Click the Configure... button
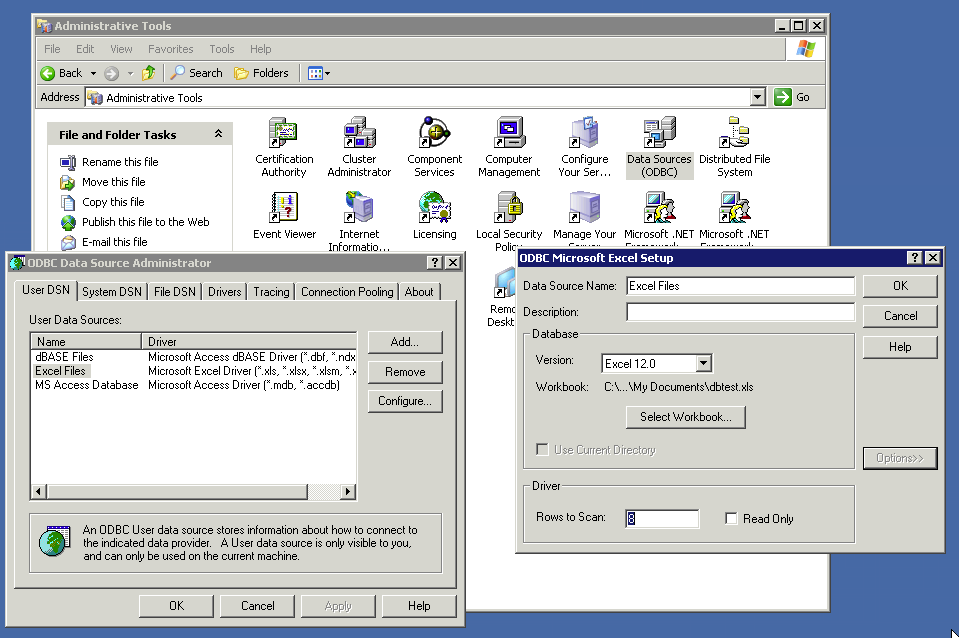Viewport: 959px width, 638px height. click(405, 401)
